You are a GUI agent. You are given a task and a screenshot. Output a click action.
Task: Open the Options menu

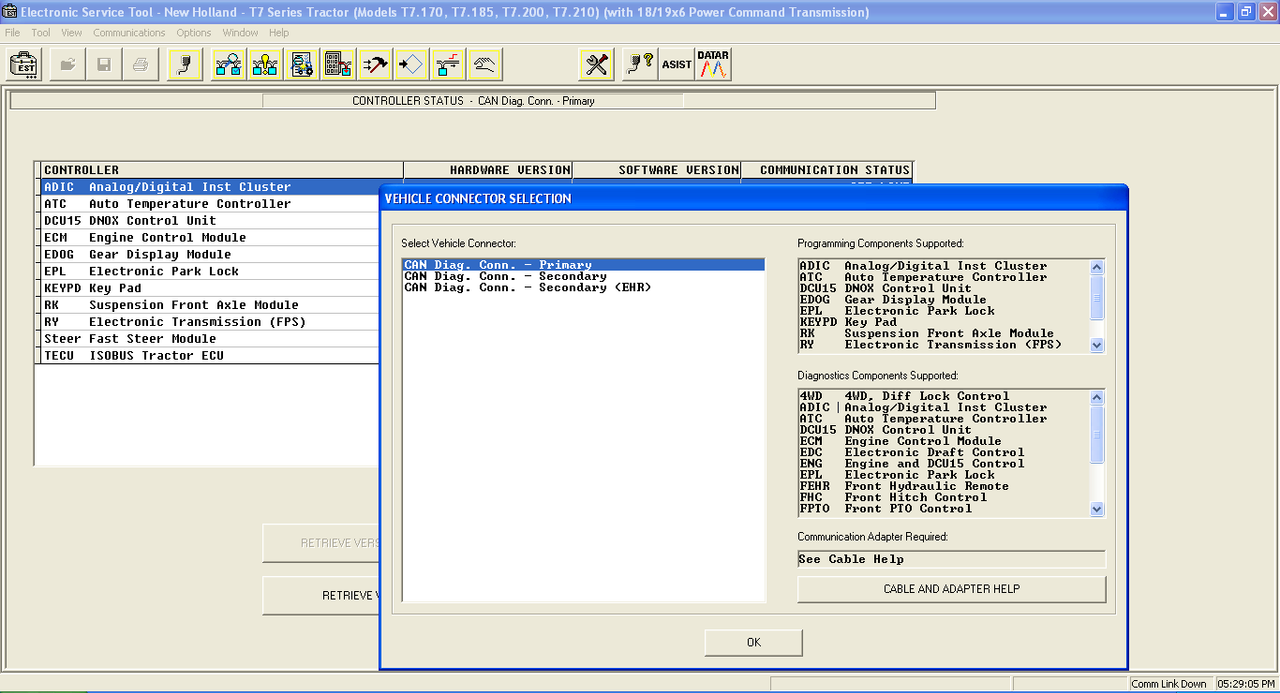(194, 33)
